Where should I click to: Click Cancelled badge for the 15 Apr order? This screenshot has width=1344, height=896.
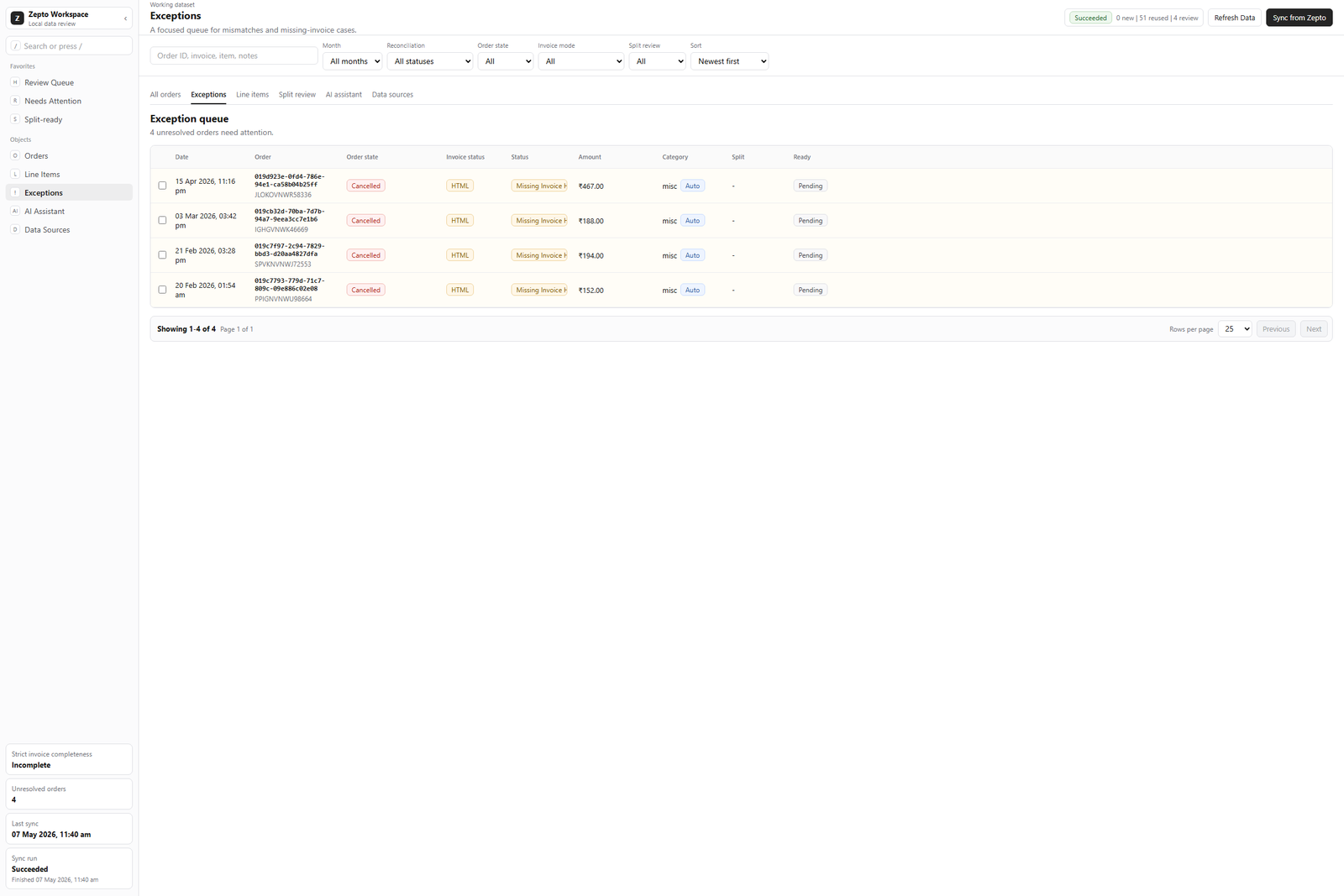pos(365,186)
